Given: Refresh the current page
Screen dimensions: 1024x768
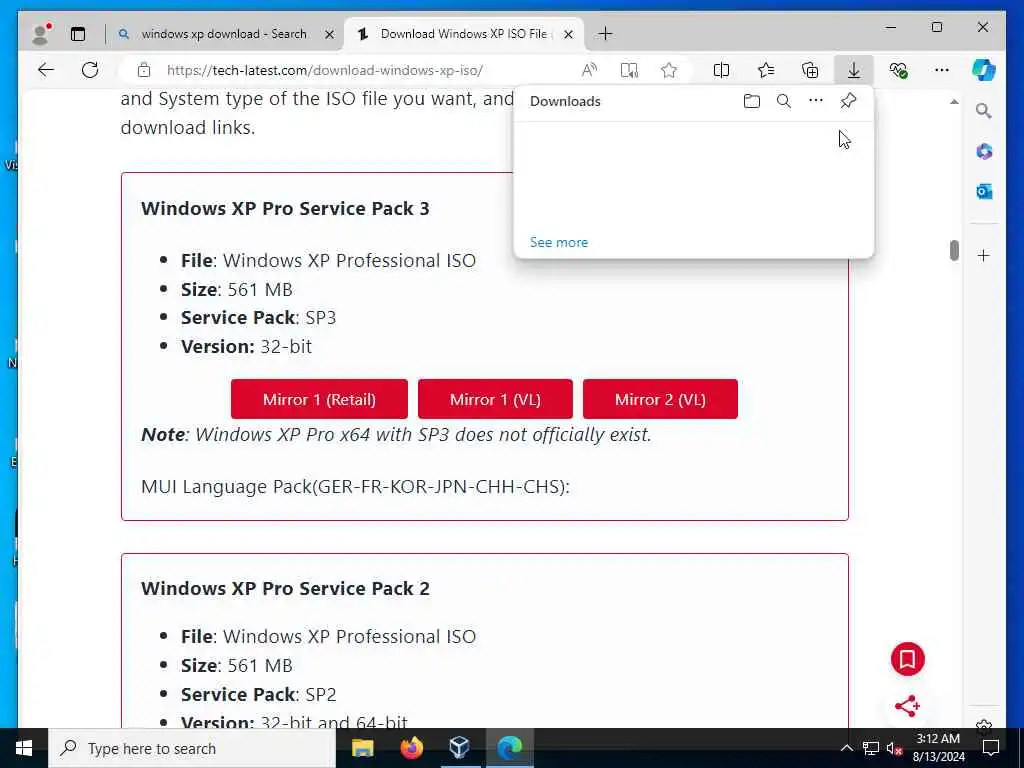Looking at the screenshot, I should click(90, 70).
